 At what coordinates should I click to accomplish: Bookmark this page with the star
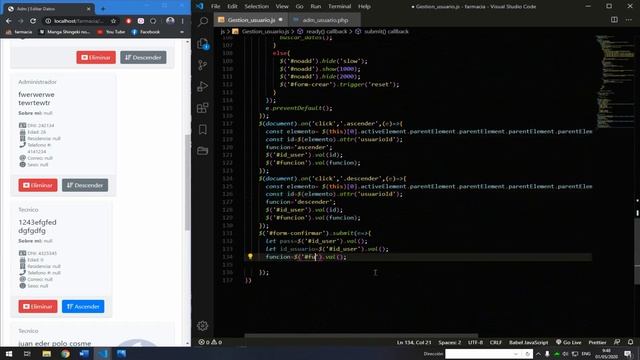[113, 21]
